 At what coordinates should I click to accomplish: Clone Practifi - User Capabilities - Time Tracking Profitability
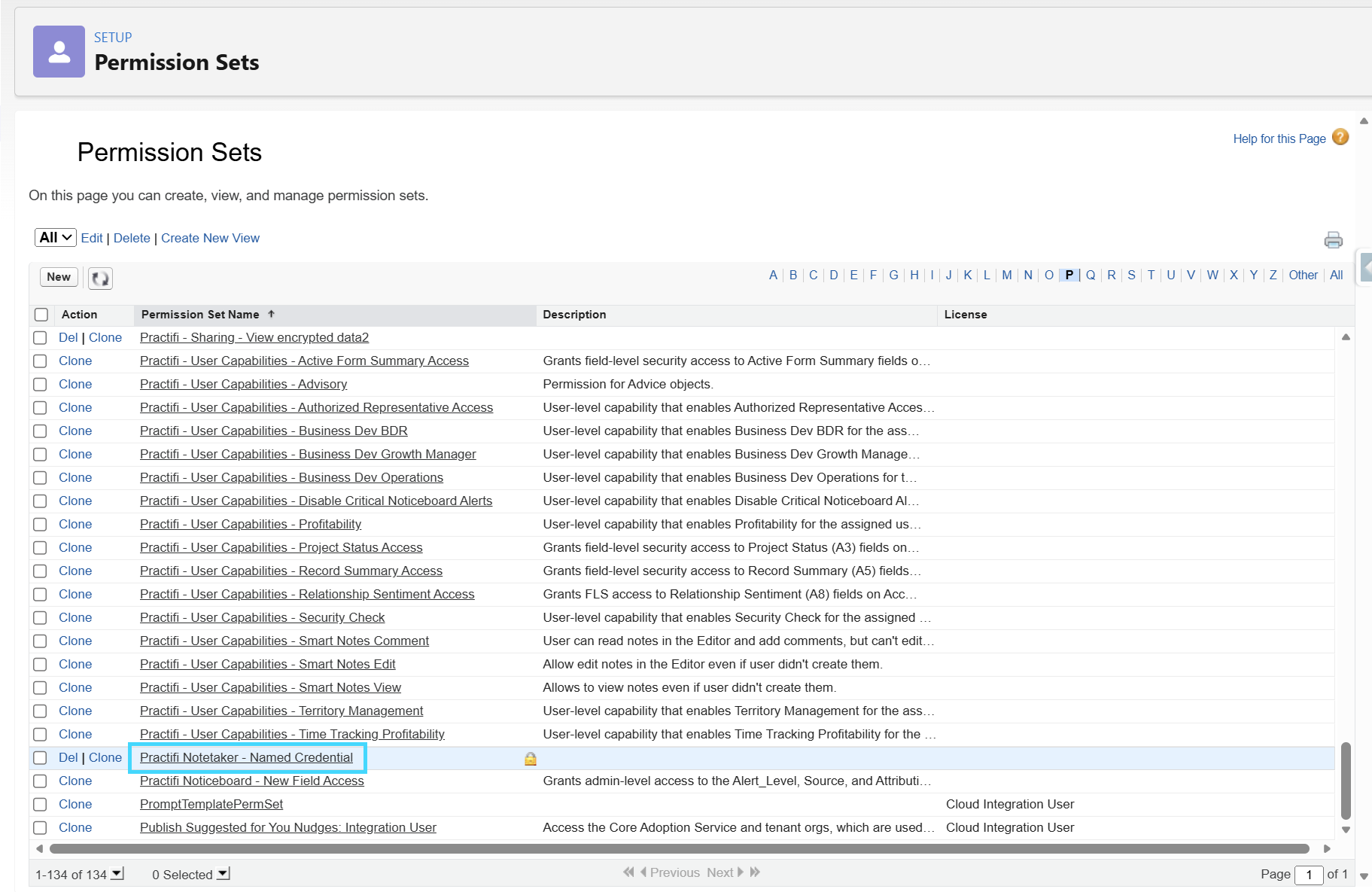pos(75,734)
